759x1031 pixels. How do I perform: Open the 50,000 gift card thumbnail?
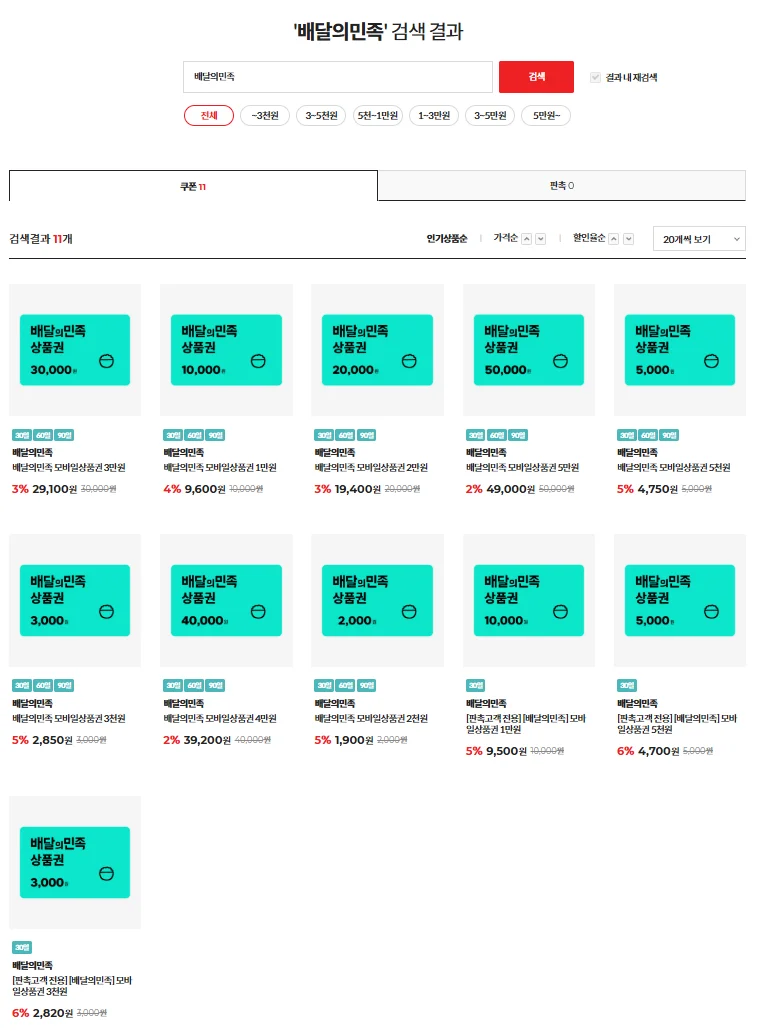tap(529, 350)
